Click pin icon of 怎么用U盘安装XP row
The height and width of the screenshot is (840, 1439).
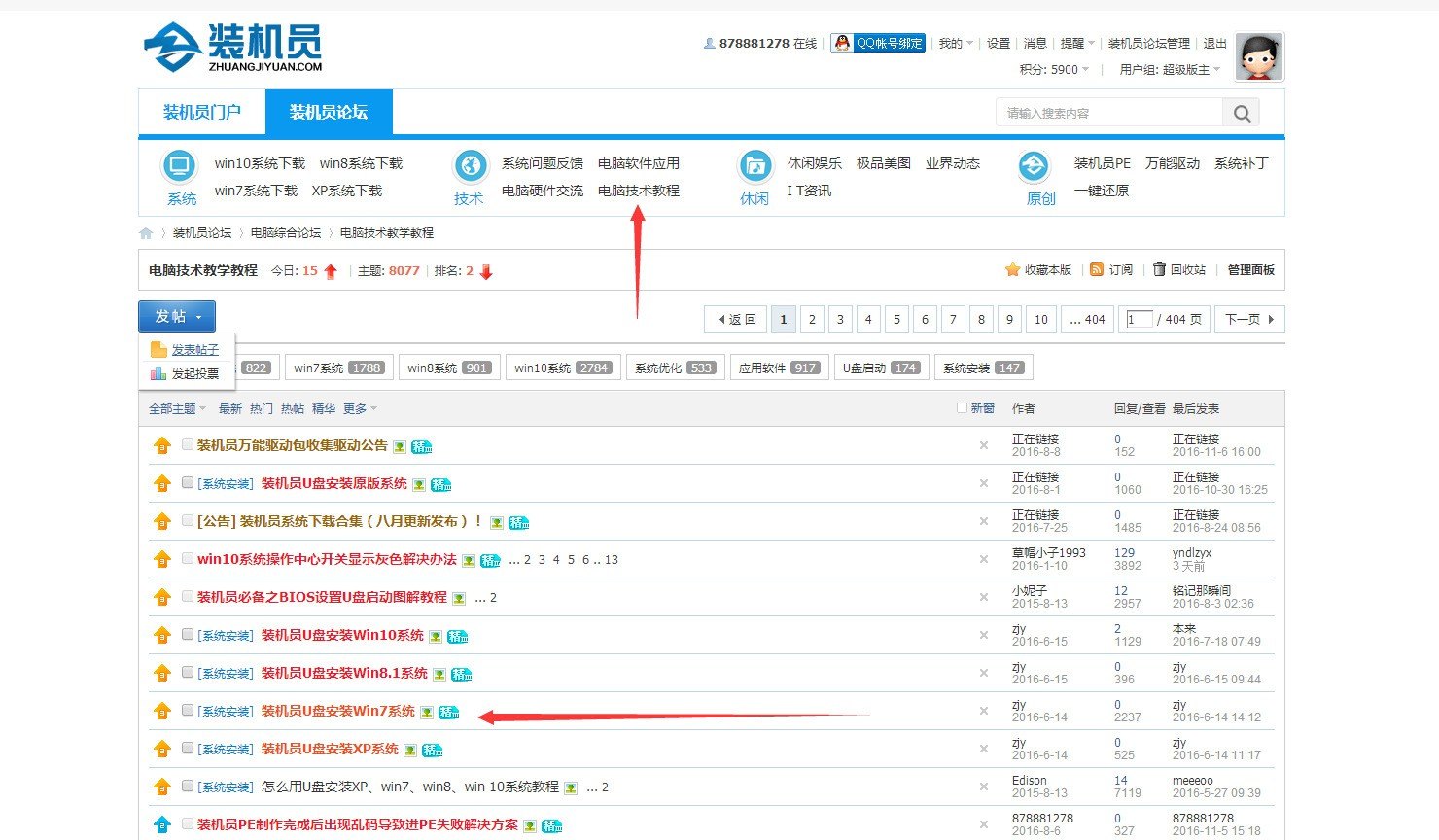162,787
